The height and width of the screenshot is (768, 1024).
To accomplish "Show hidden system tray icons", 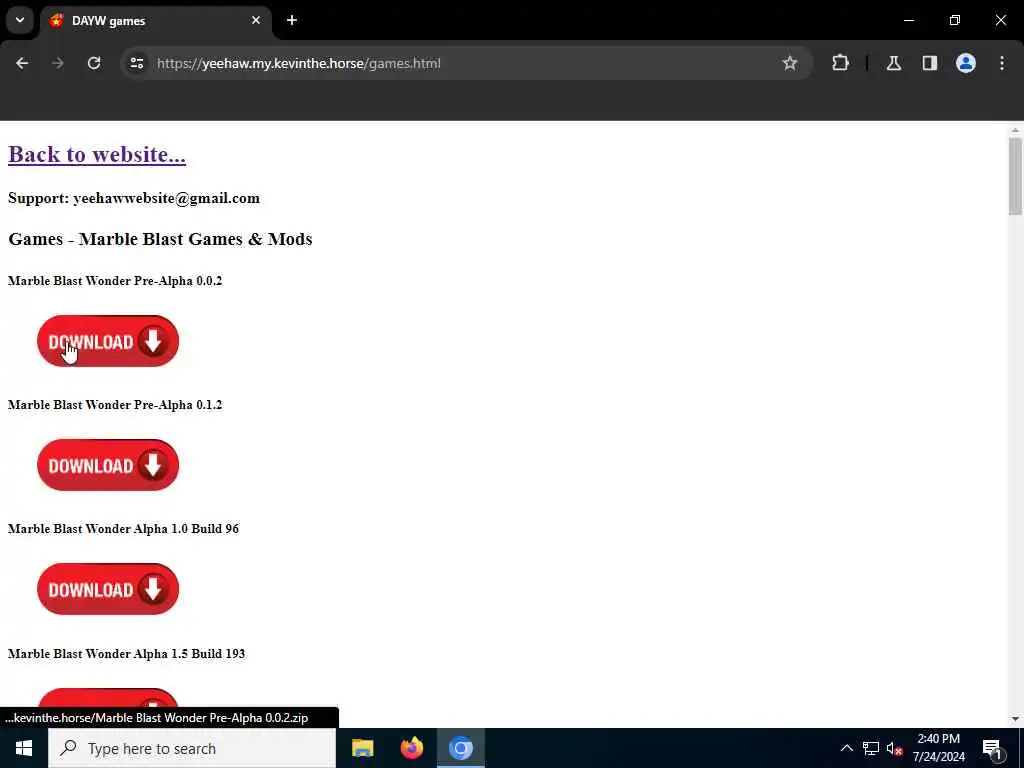I will (x=846, y=748).
